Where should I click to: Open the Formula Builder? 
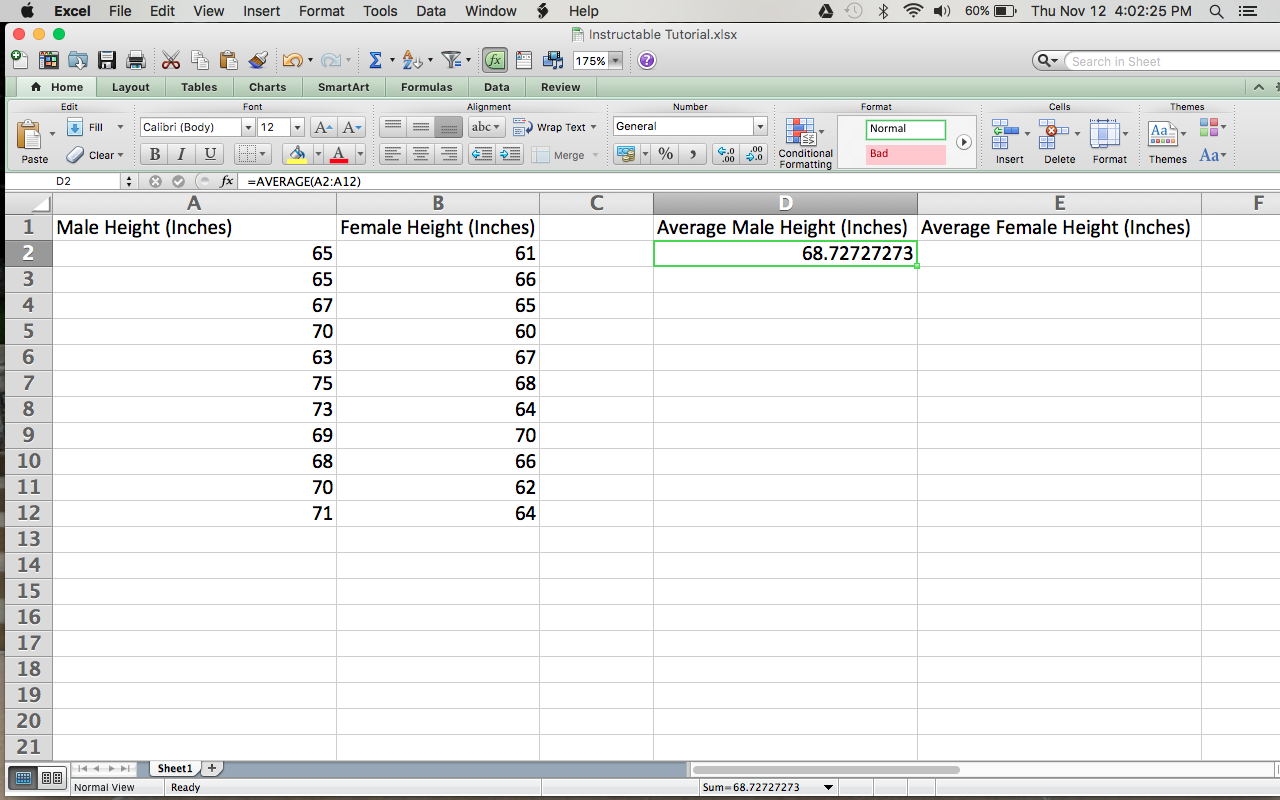pyautogui.click(x=494, y=60)
